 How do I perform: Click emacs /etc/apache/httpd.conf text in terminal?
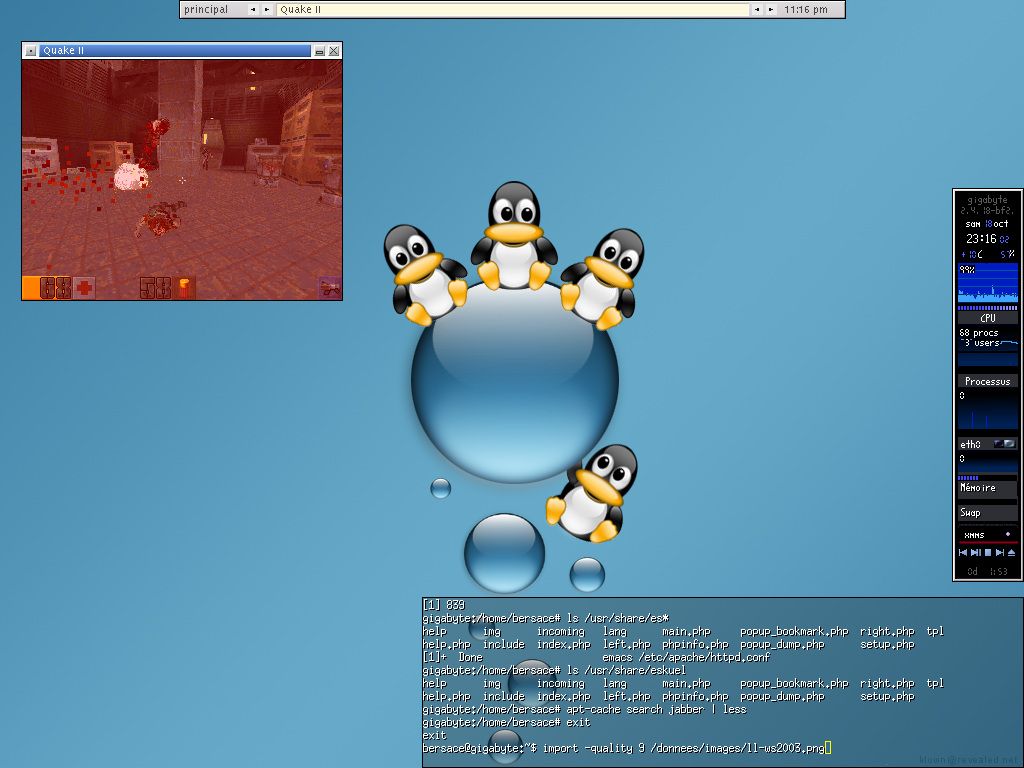pos(686,657)
